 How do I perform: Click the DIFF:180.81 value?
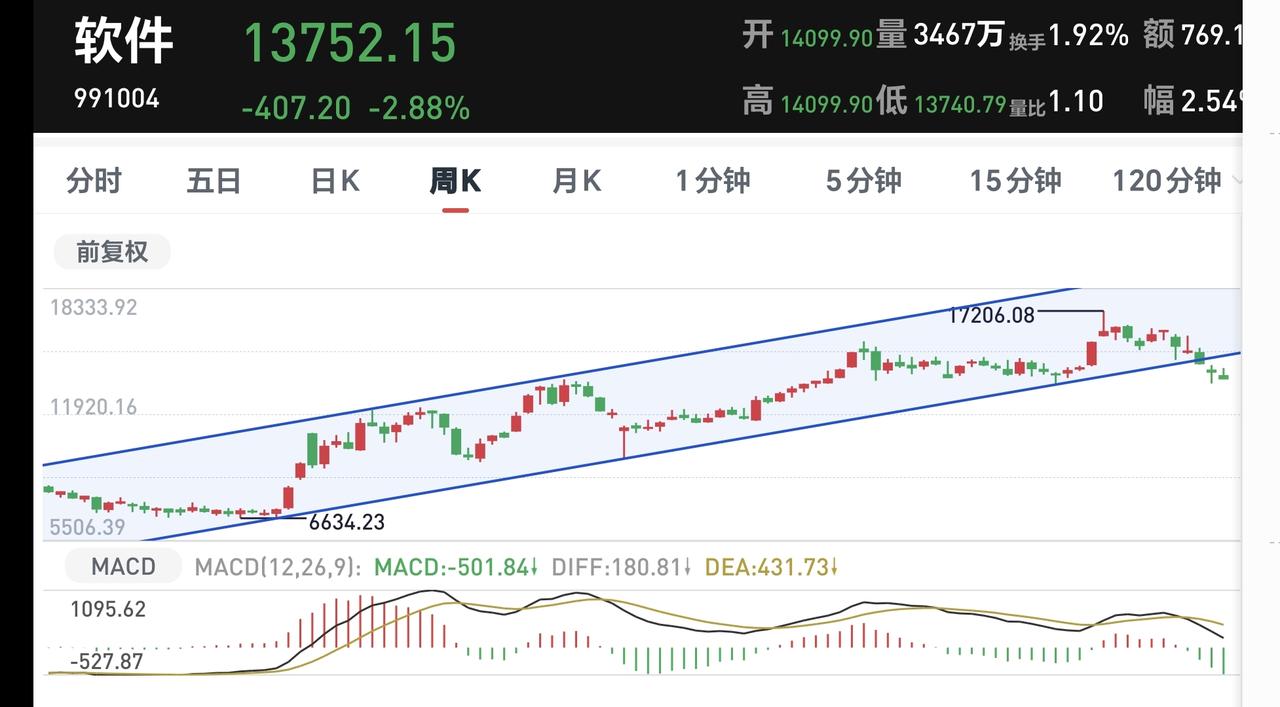point(622,567)
